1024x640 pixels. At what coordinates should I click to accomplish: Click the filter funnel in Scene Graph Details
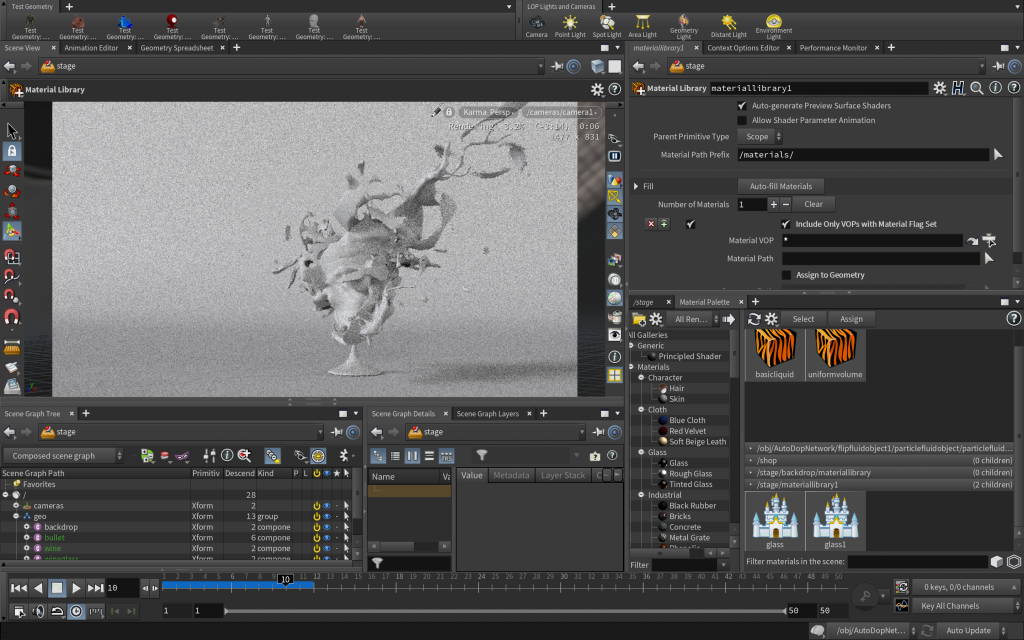[x=481, y=455]
